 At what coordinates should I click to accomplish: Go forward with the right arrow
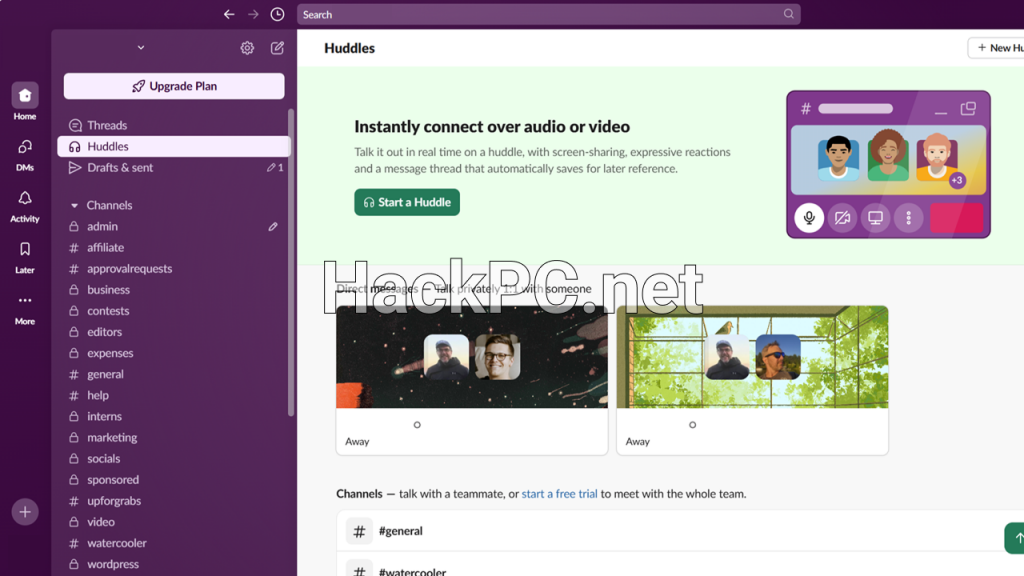point(253,14)
